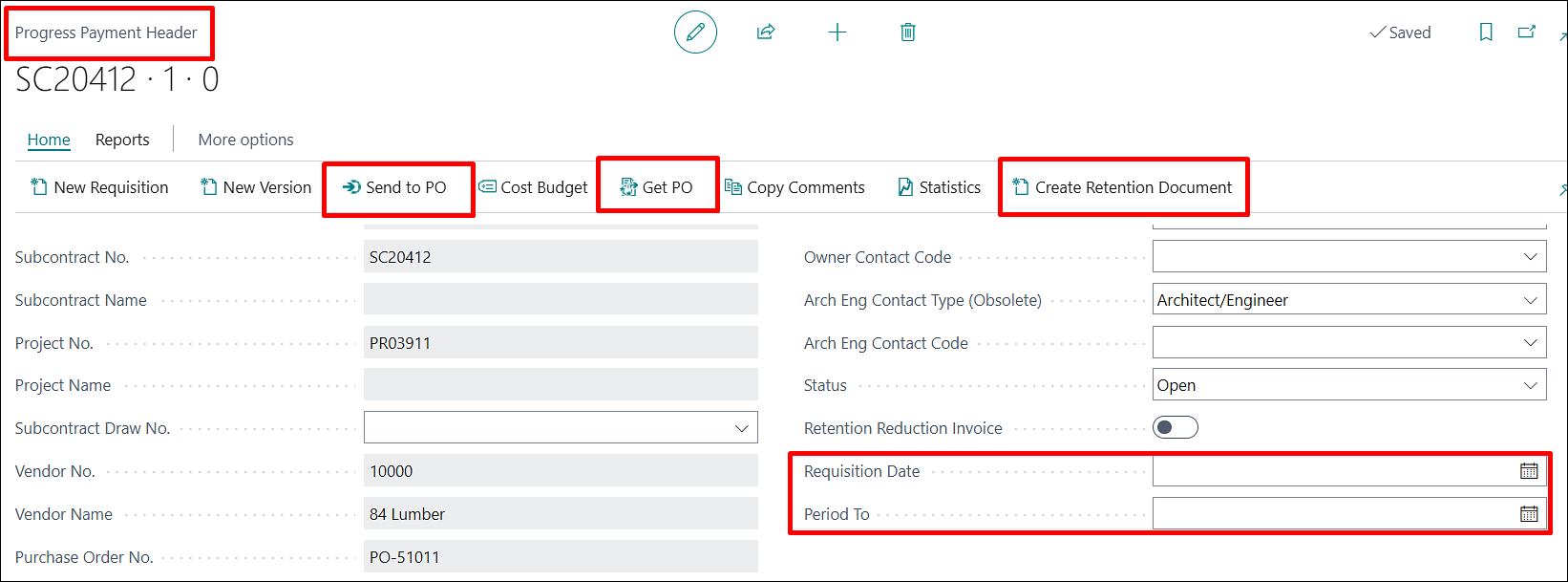This screenshot has height=582, width=1568.
Task: Click the Get PO icon
Action: tap(628, 187)
